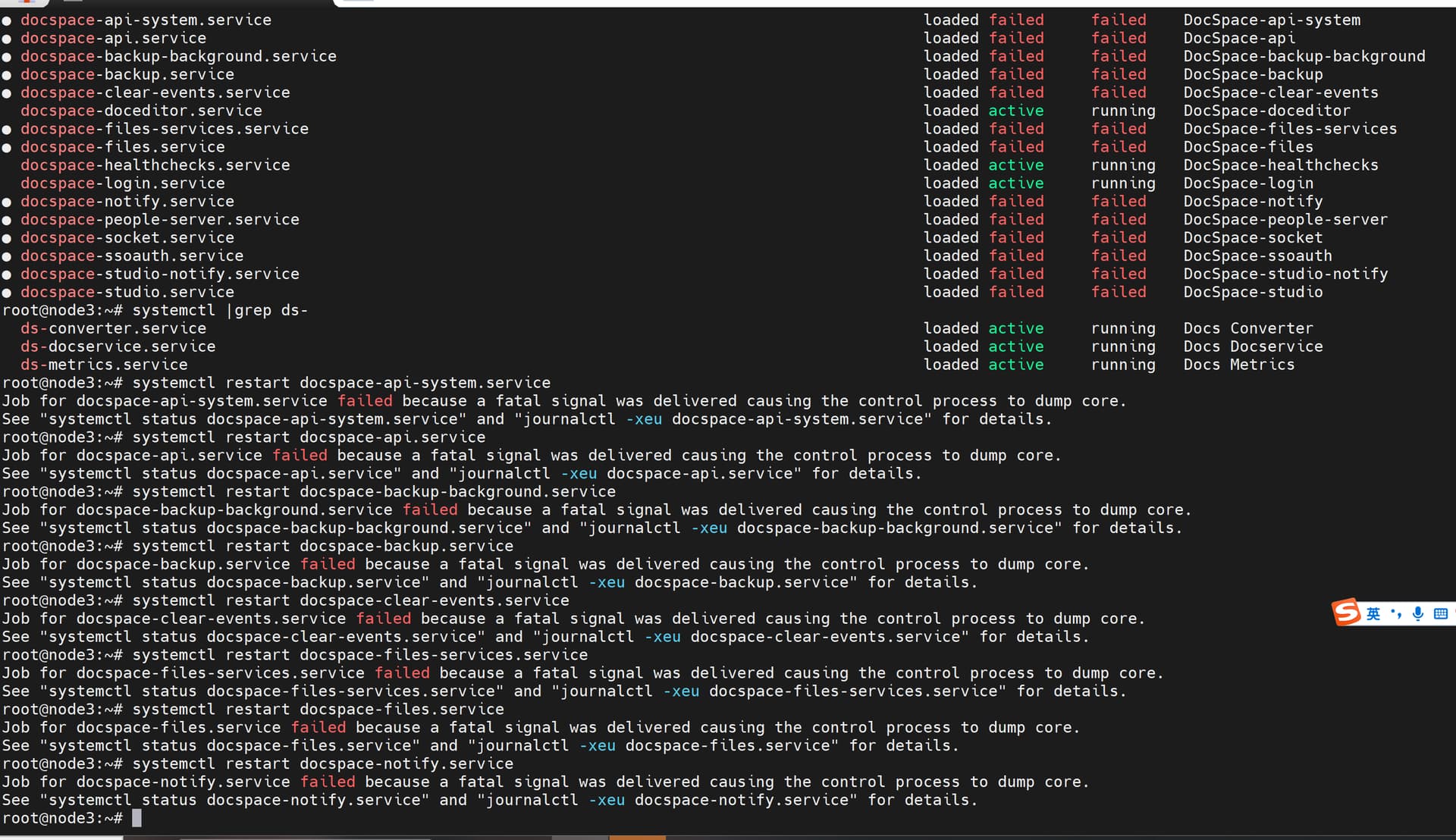Image resolution: width=1456 pixels, height=840 pixels.
Task: Select docspace-clear-events.service in the unit list
Action: pyautogui.click(x=155, y=92)
